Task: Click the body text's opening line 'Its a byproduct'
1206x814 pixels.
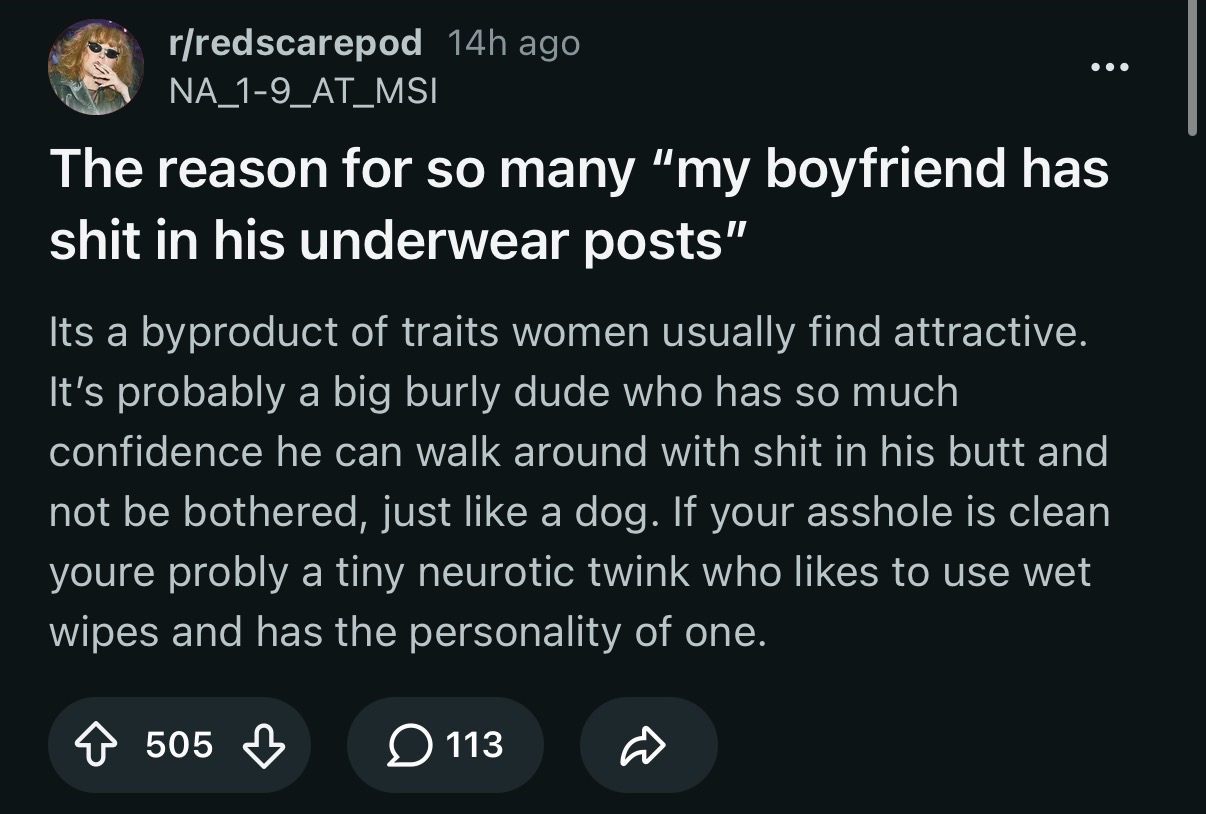Action: [567, 333]
